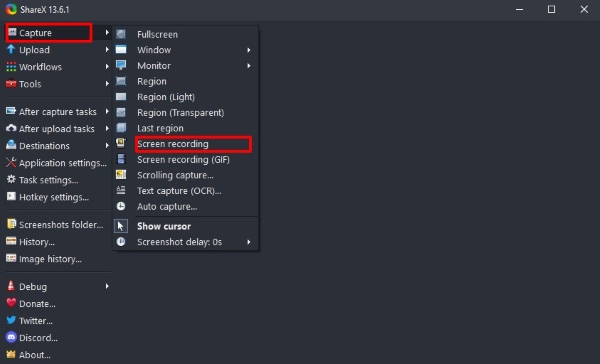Click the Destinations icon
This screenshot has height=364, width=600.
click(11, 145)
